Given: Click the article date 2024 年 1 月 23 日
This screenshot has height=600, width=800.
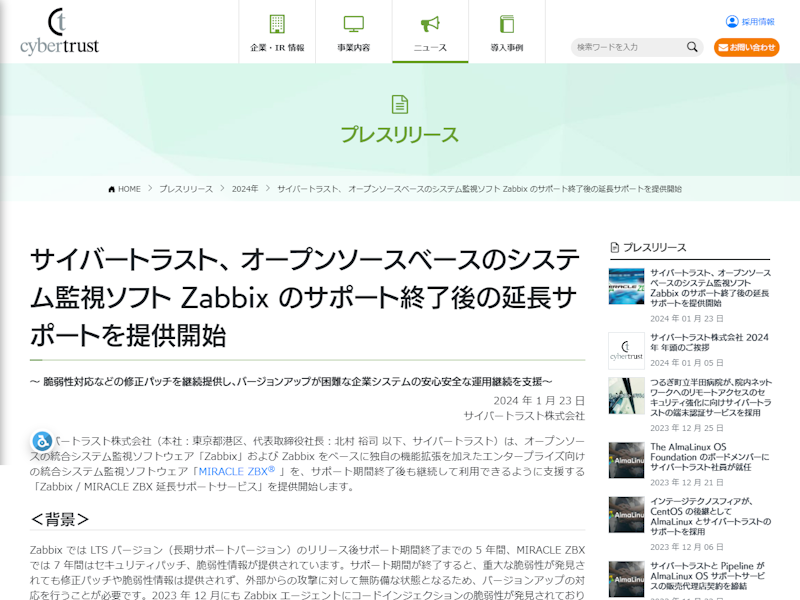Looking at the screenshot, I should 539,401.
